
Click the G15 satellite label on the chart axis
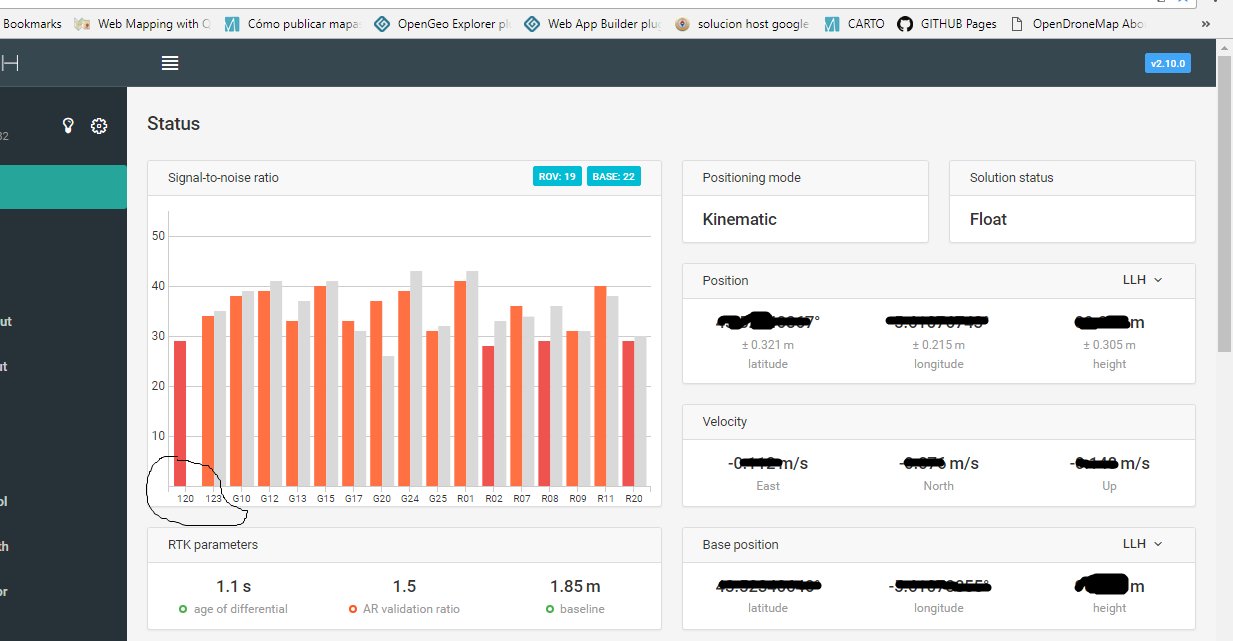pos(325,498)
